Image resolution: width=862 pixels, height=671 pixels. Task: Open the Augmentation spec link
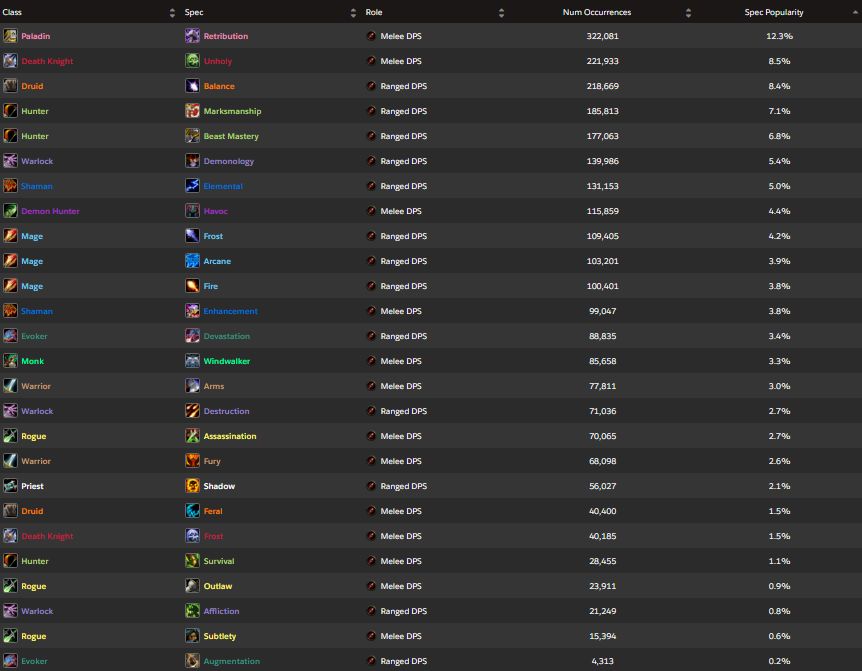click(x=231, y=661)
